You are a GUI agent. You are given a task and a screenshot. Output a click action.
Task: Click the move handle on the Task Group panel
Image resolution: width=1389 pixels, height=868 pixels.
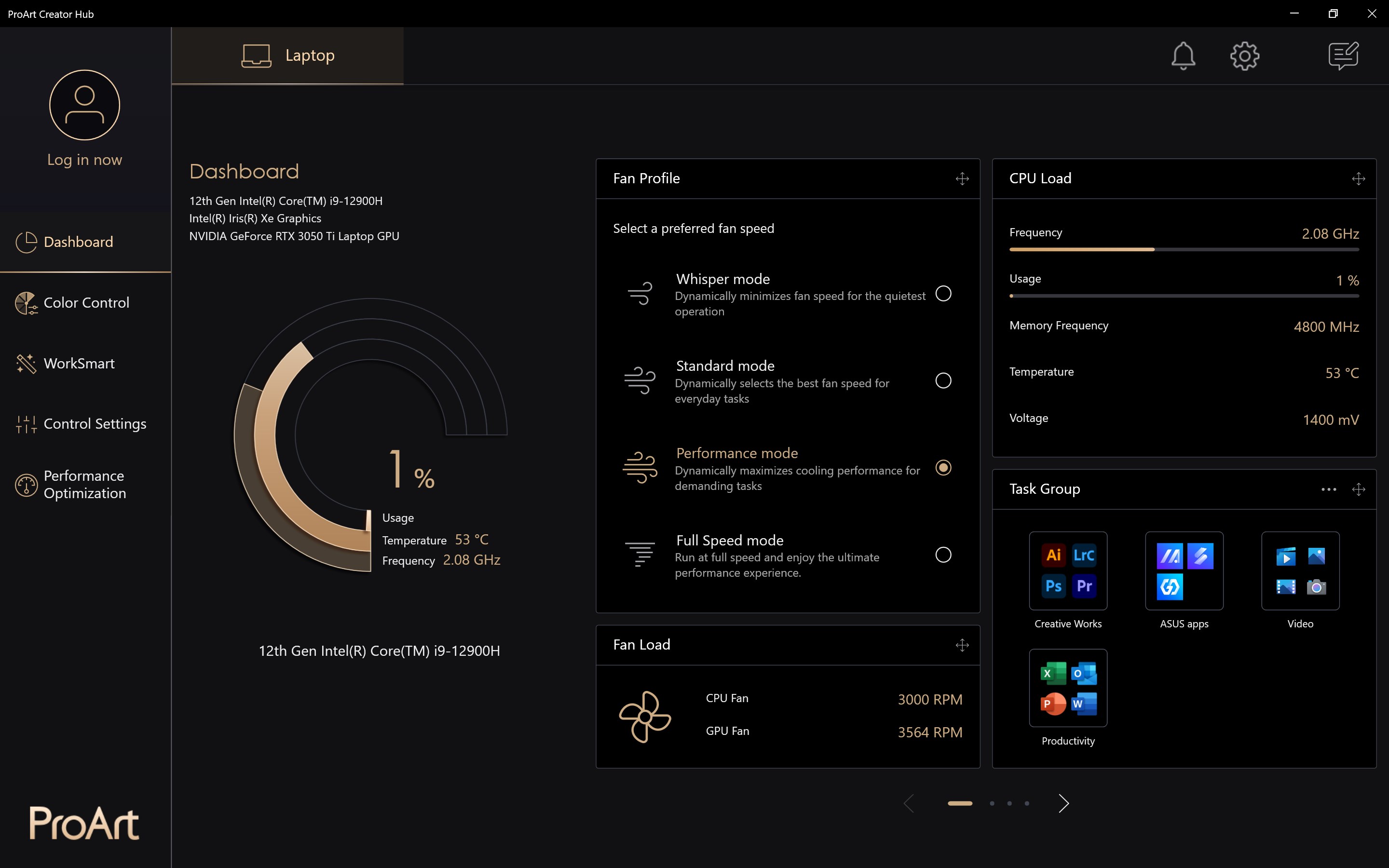1358,489
